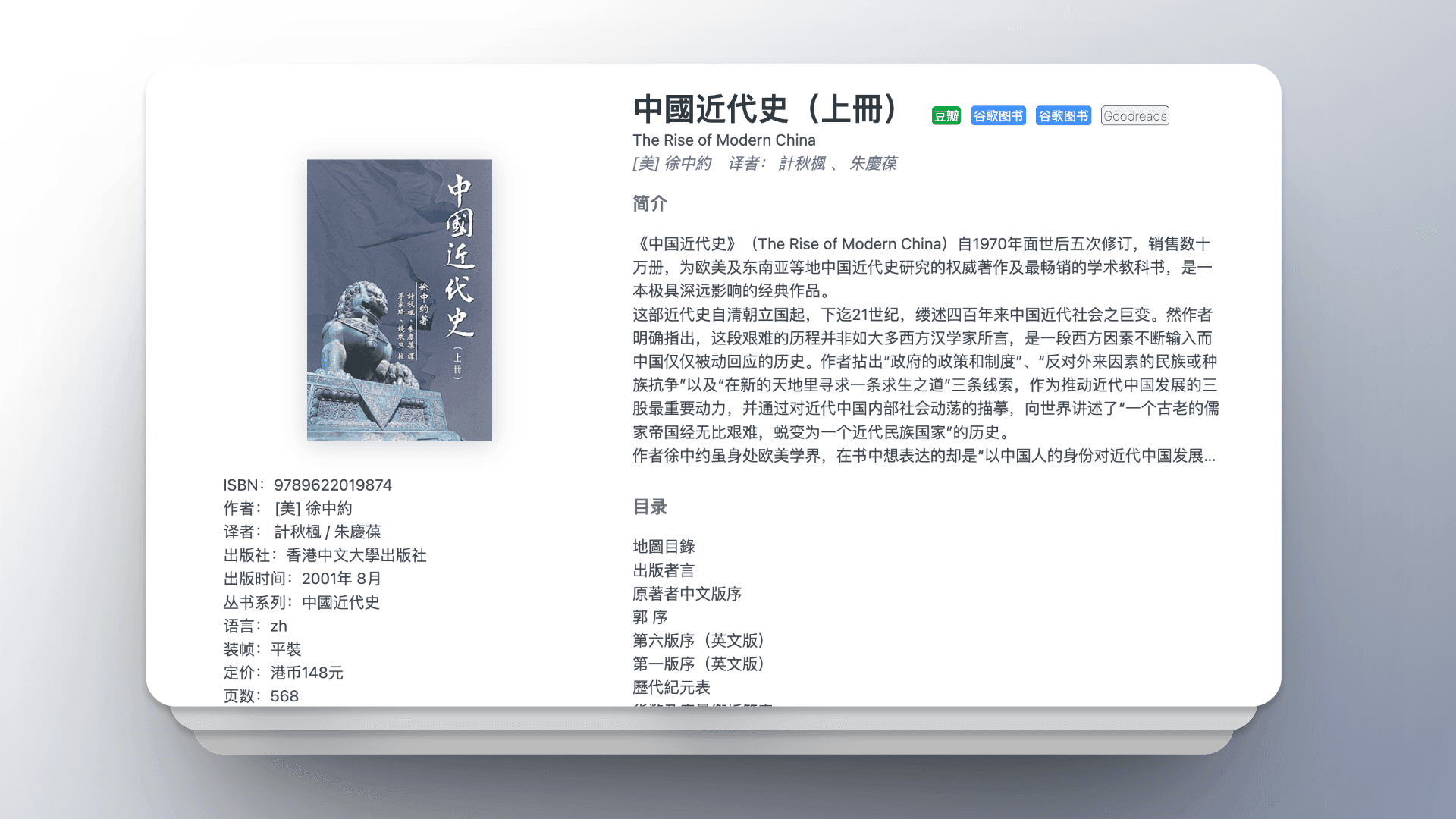Click the price 港币148元

pyautogui.click(x=307, y=673)
